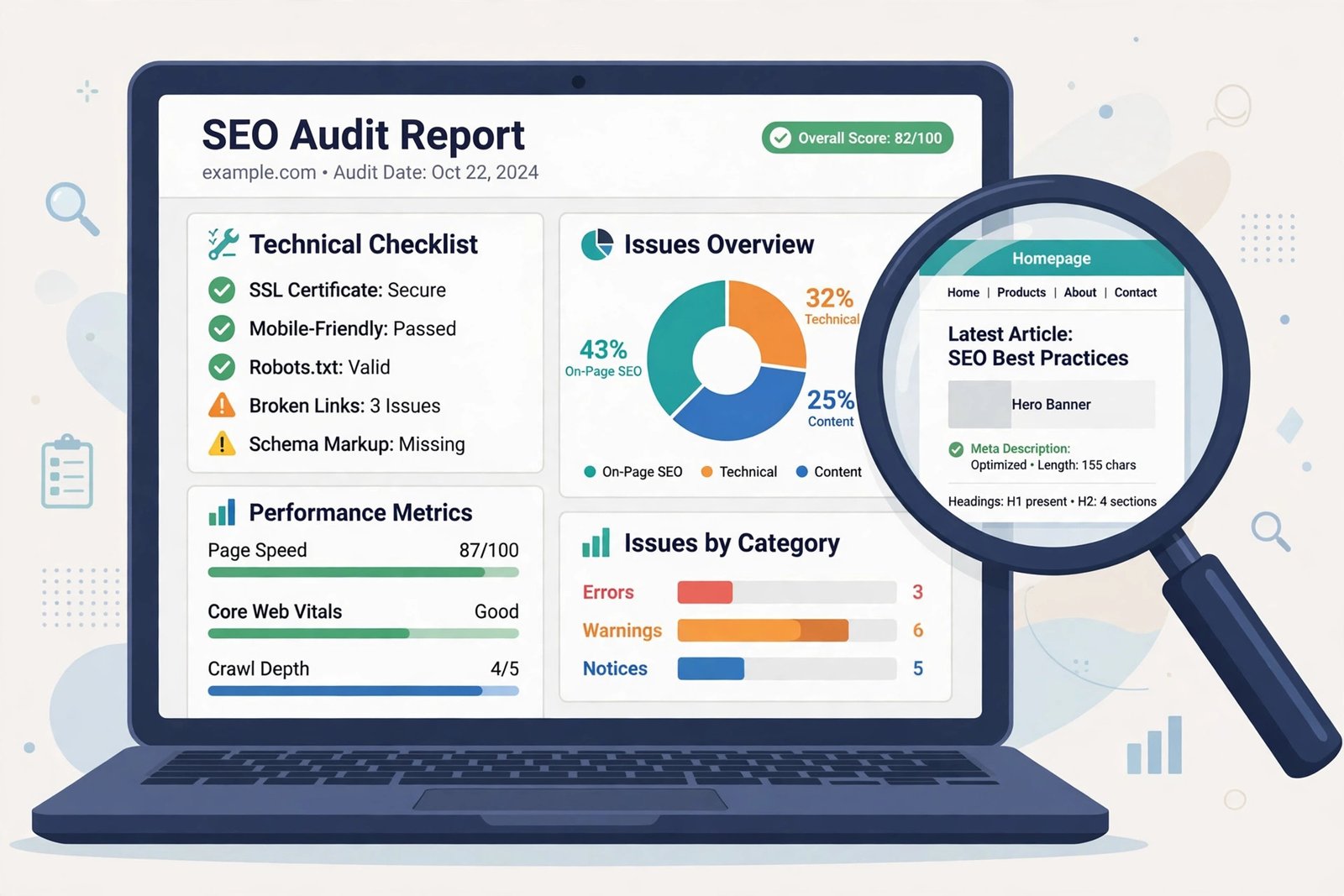Click the blue Notices bar
Screen dimensions: 1344x896
(x=711, y=668)
